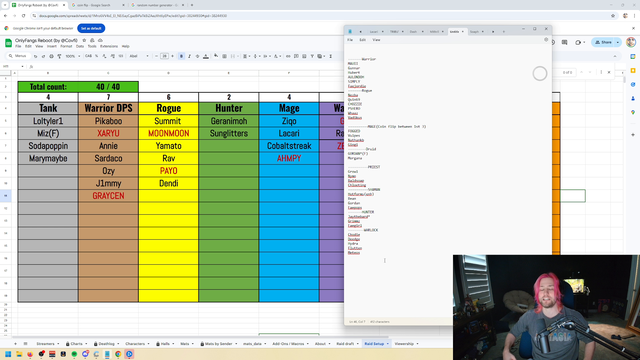Screen dimensions: 640x360
Task: Open the Raid Setup tab dropdown arrow
Action: coord(388,344)
